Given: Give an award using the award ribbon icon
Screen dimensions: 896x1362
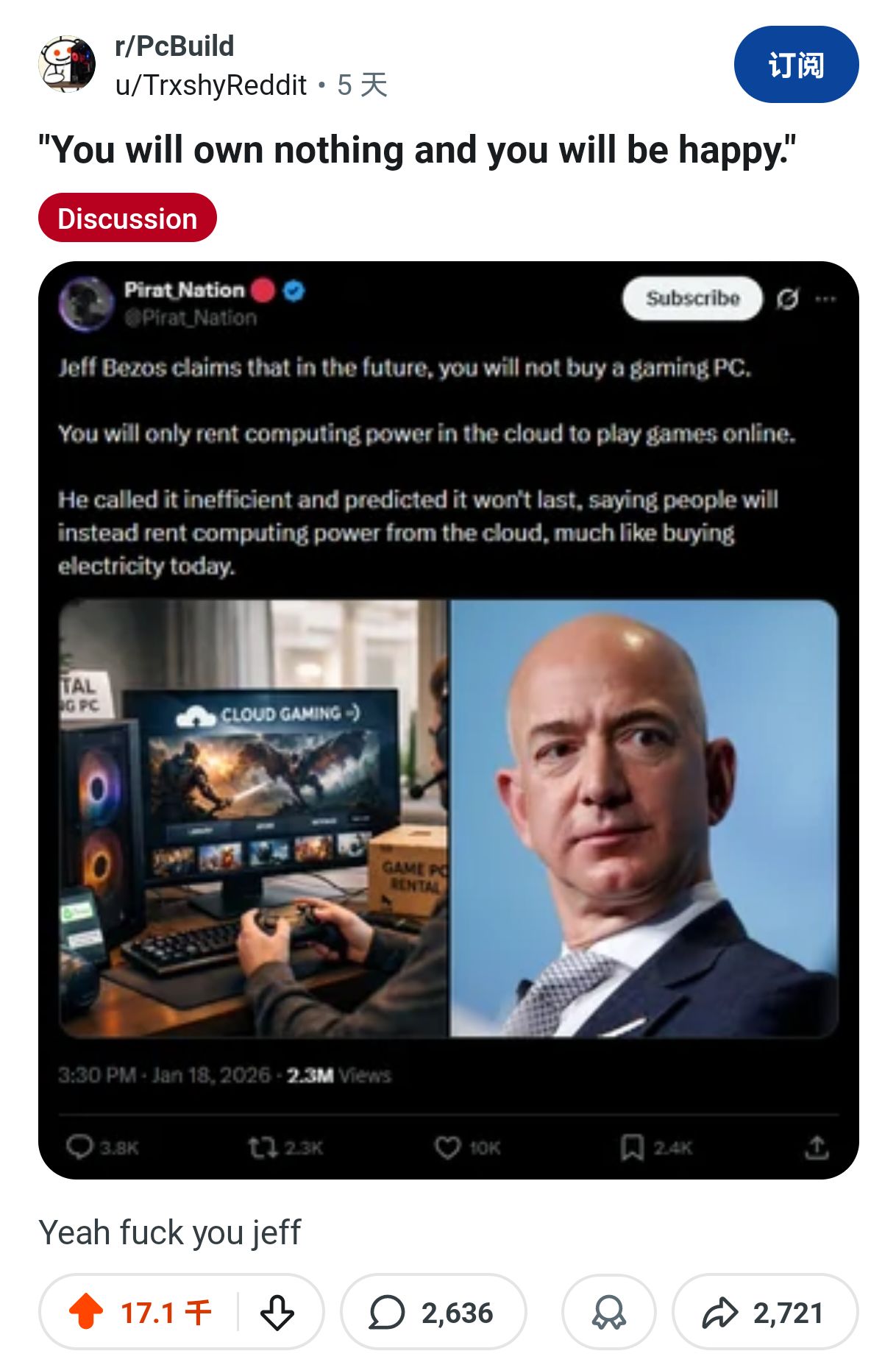Looking at the screenshot, I should (x=609, y=1312).
